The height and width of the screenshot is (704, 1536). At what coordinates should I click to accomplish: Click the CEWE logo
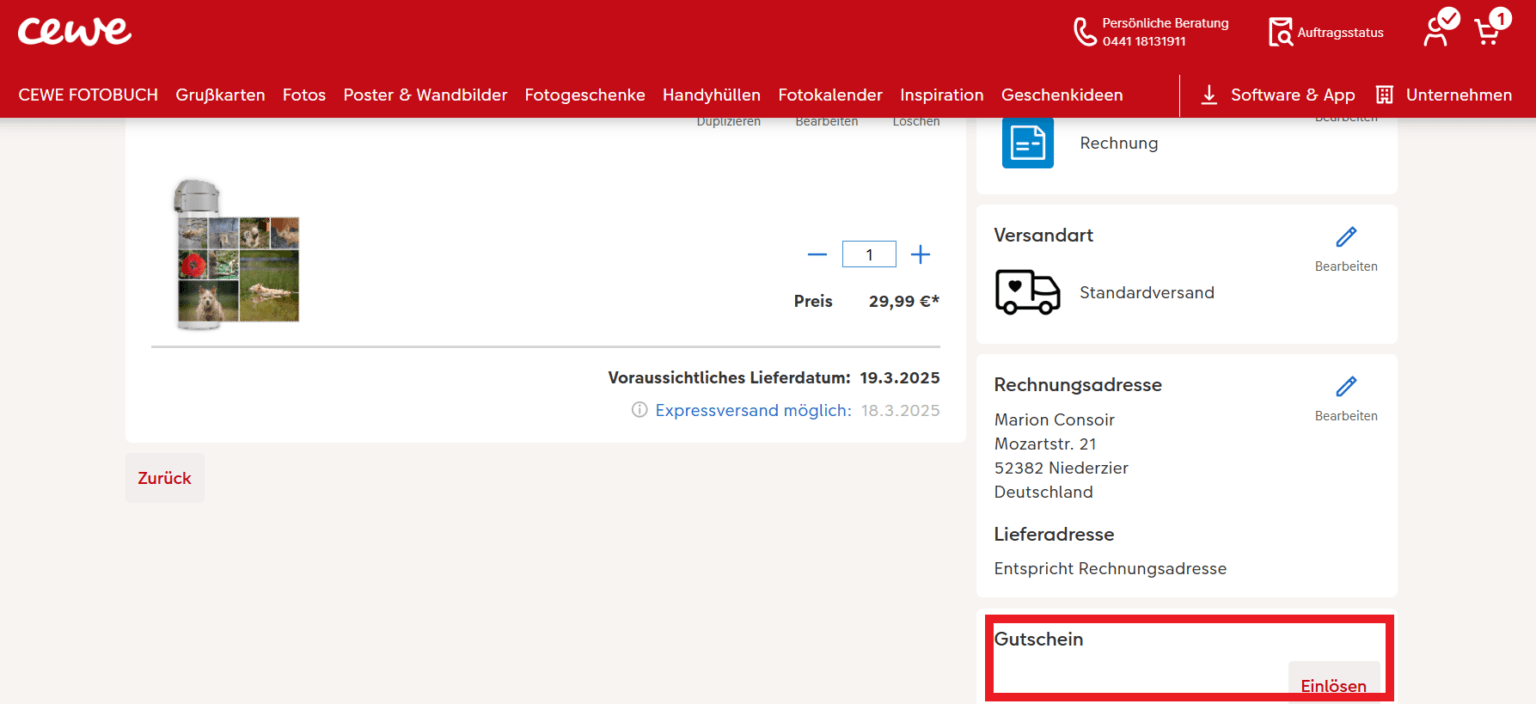[x=74, y=31]
